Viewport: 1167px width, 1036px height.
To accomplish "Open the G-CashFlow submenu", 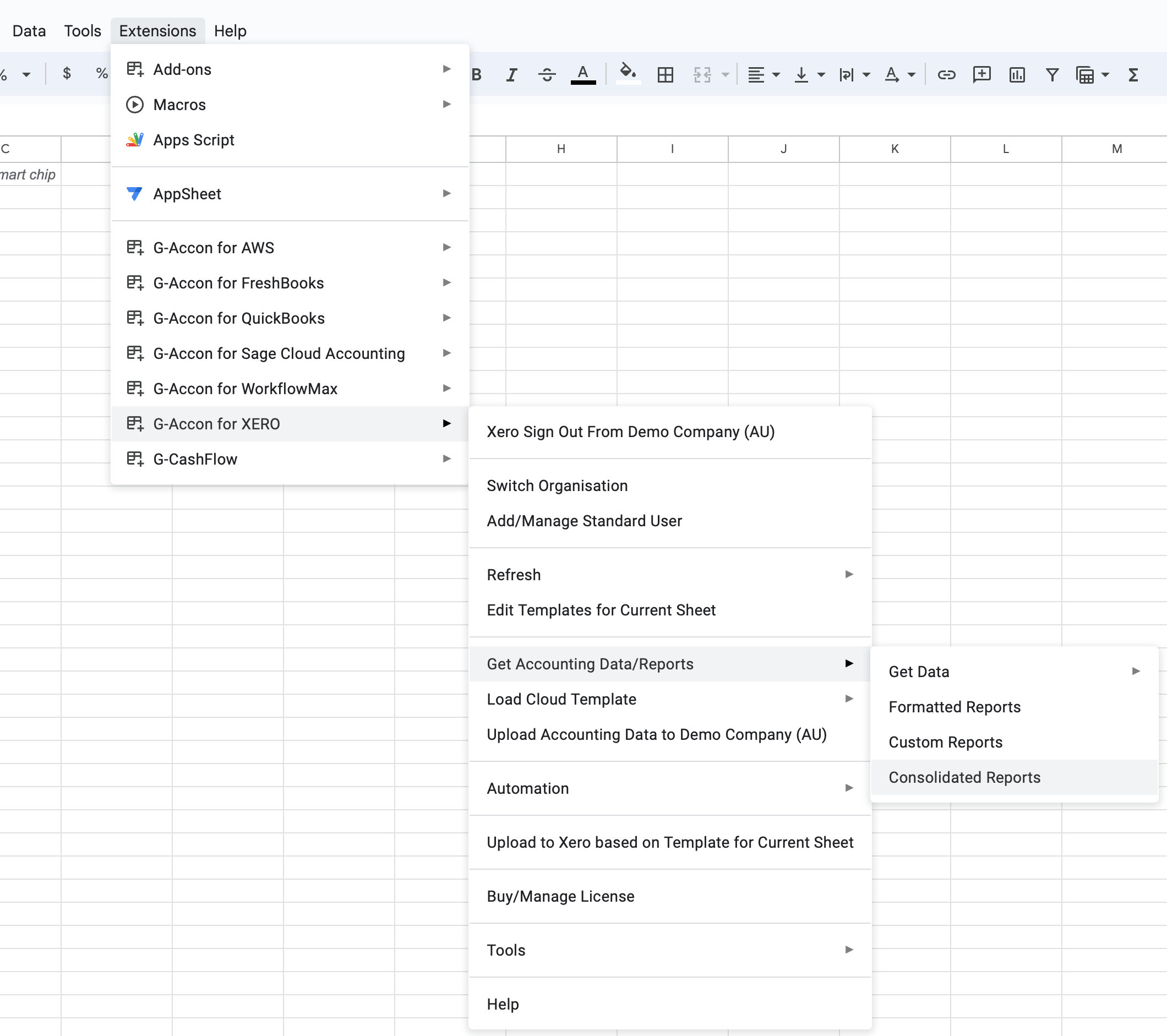I will [x=290, y=460].
